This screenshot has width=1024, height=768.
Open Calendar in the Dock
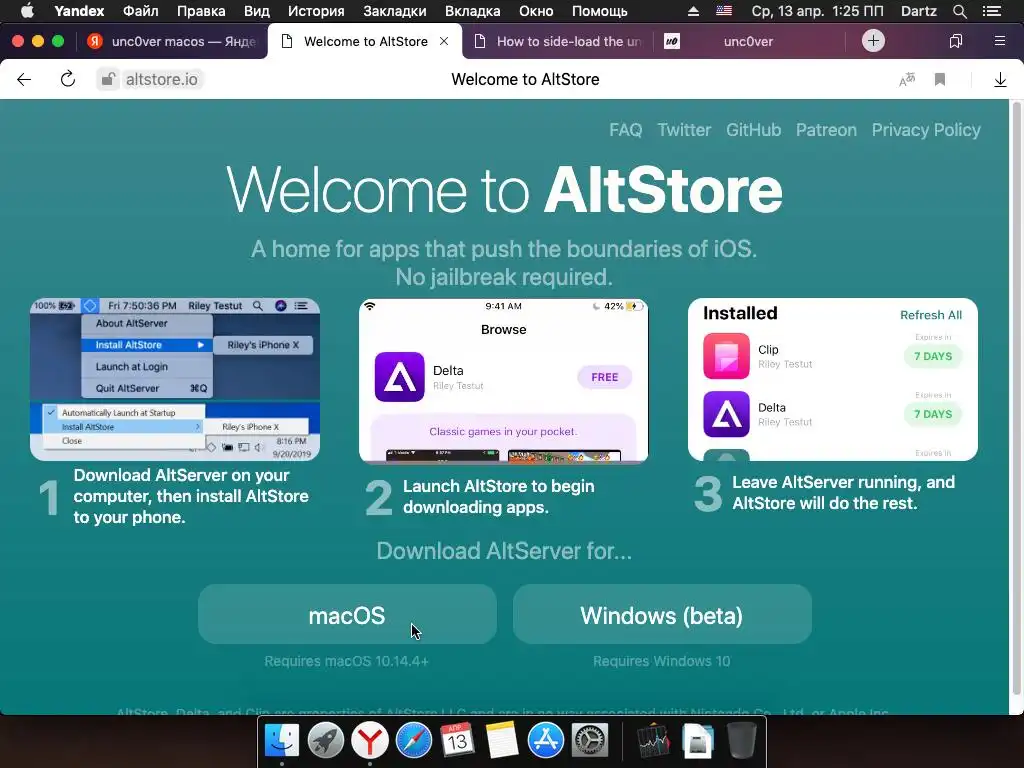(457, 740)
